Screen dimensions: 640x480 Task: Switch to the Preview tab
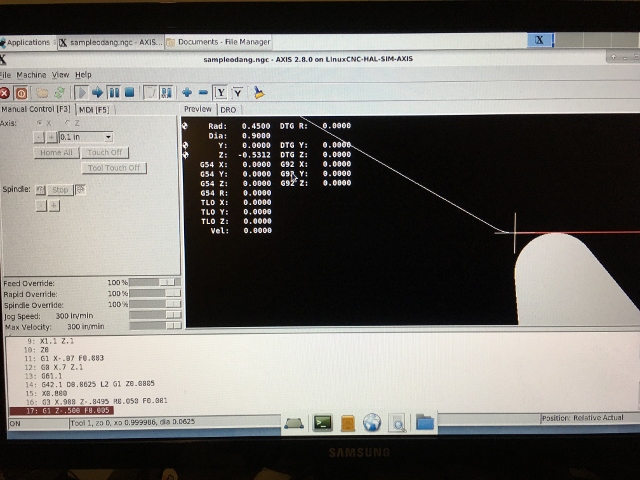click(198, 109)
